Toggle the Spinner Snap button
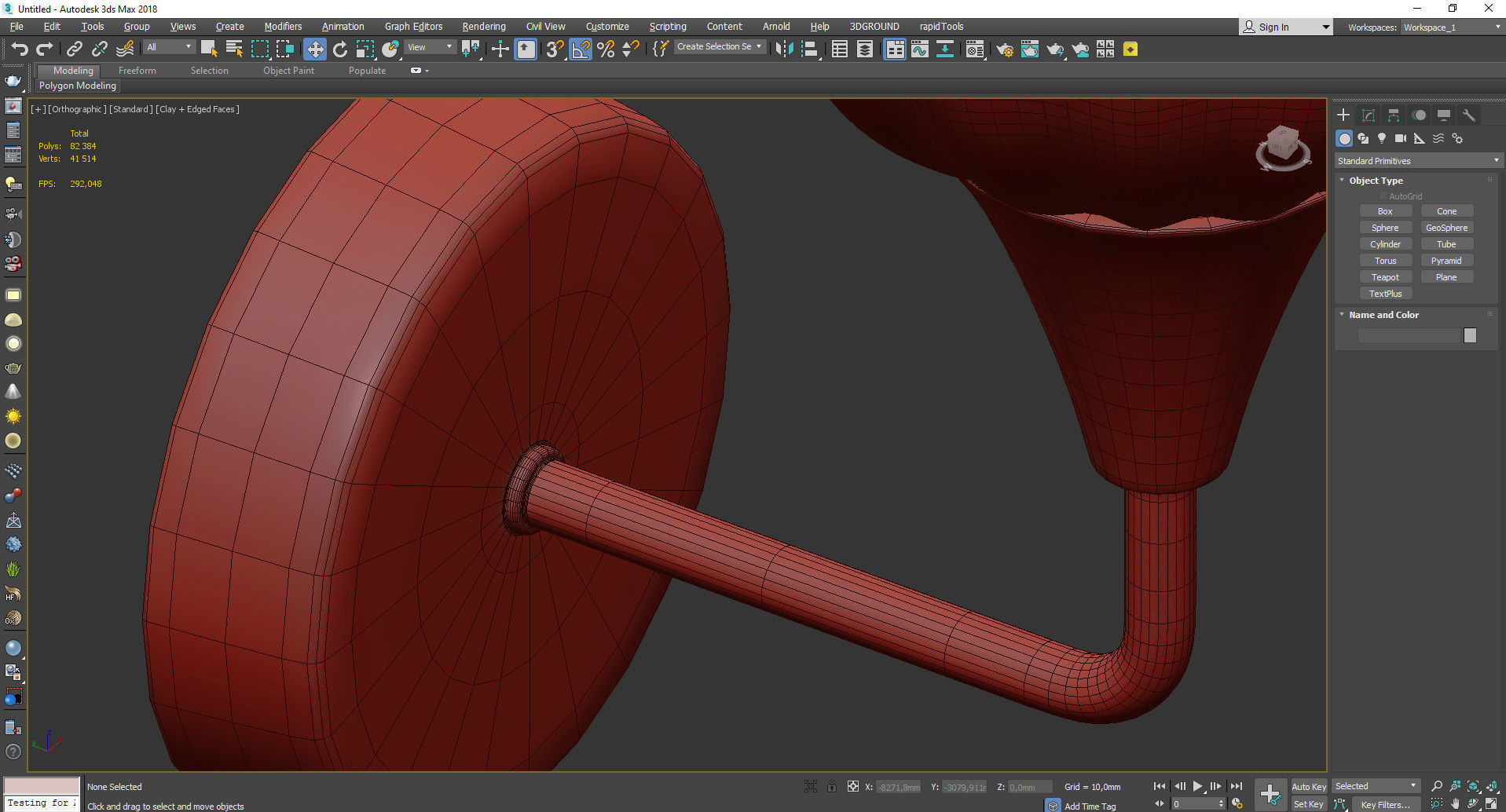Image resolution: width=1506 pixels, height=812 pixels. [631, 49]
